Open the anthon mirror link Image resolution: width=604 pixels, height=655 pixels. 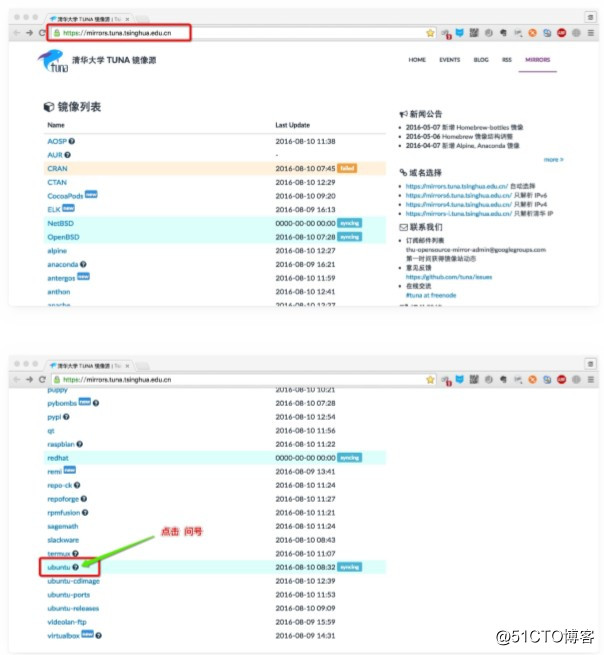(58, 292)
